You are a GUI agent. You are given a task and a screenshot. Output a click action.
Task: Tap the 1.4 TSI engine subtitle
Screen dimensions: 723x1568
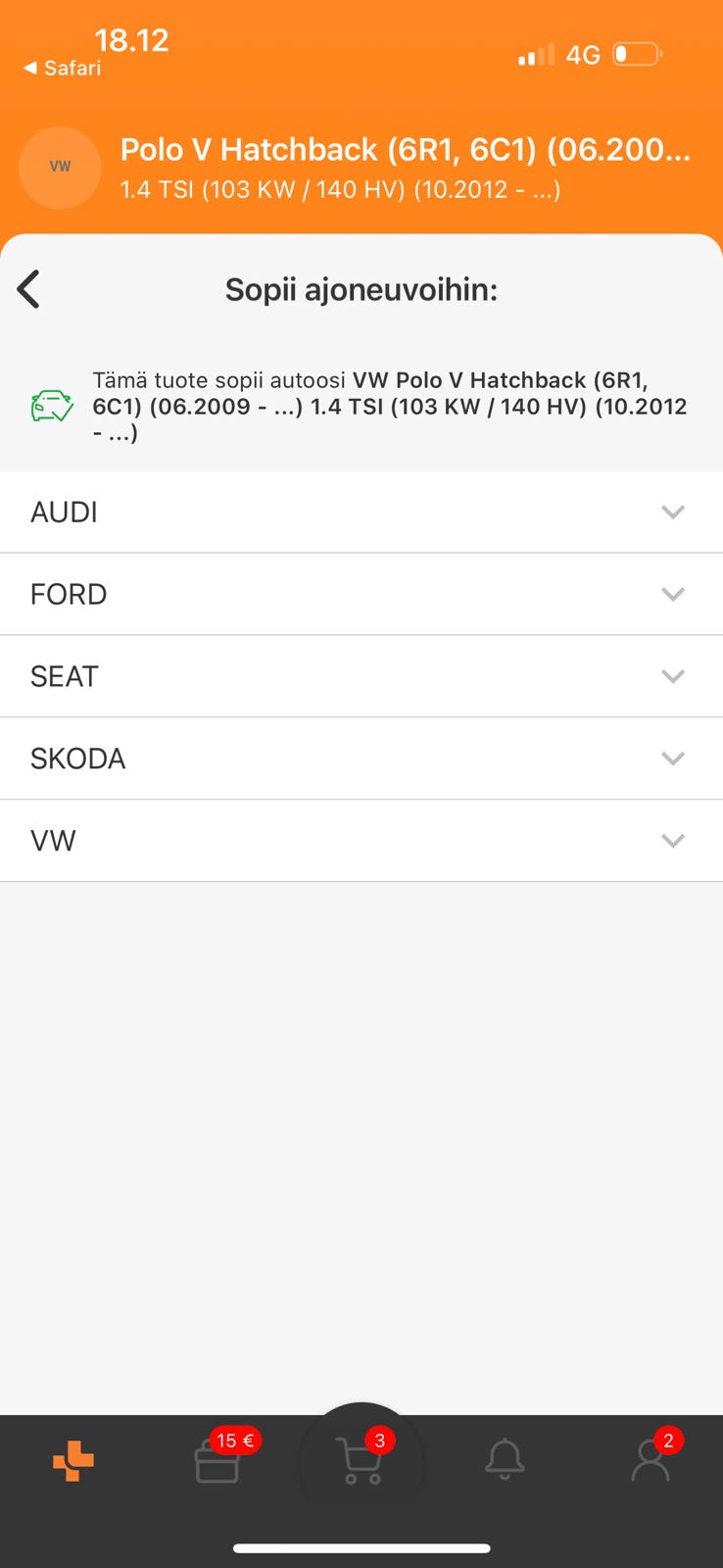tap(340, 189)
